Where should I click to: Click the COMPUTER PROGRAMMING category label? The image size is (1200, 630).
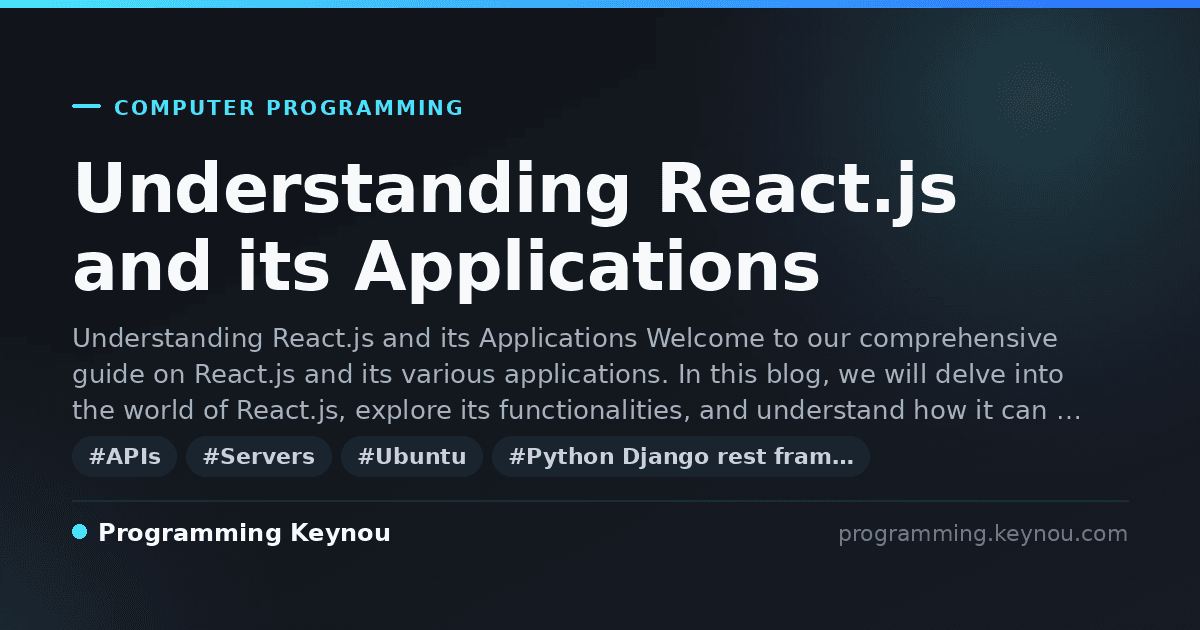pos(288,108)
